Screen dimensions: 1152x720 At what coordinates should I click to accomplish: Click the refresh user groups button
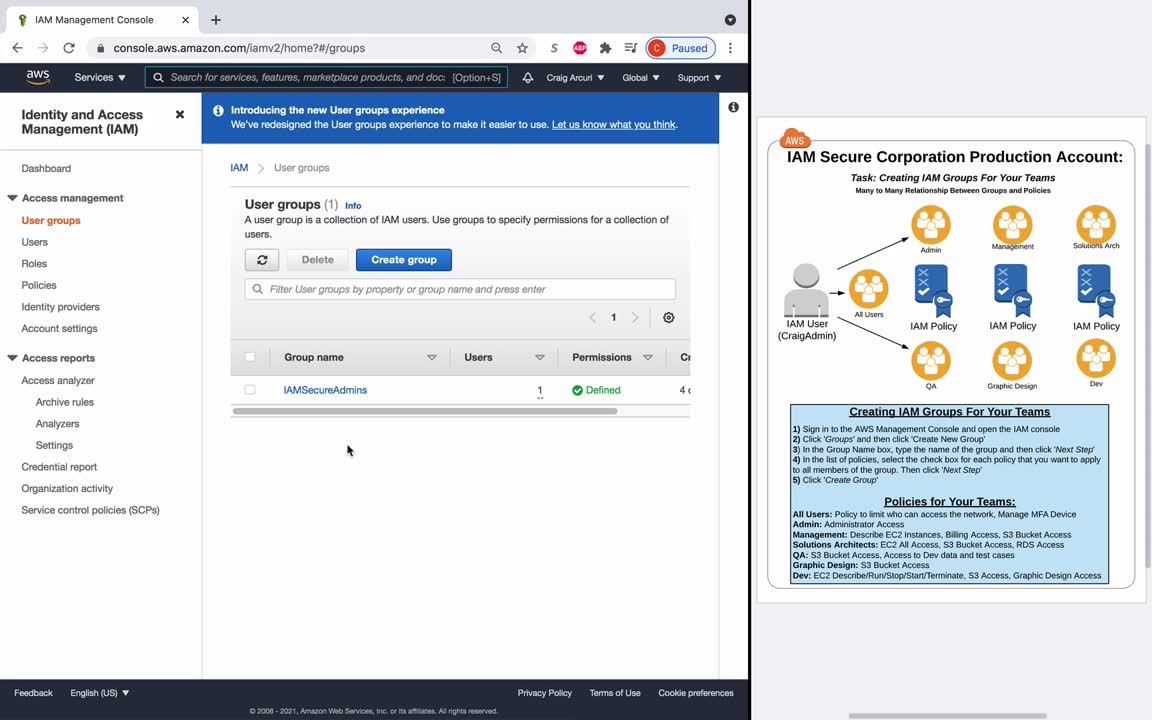click(262, 260)
